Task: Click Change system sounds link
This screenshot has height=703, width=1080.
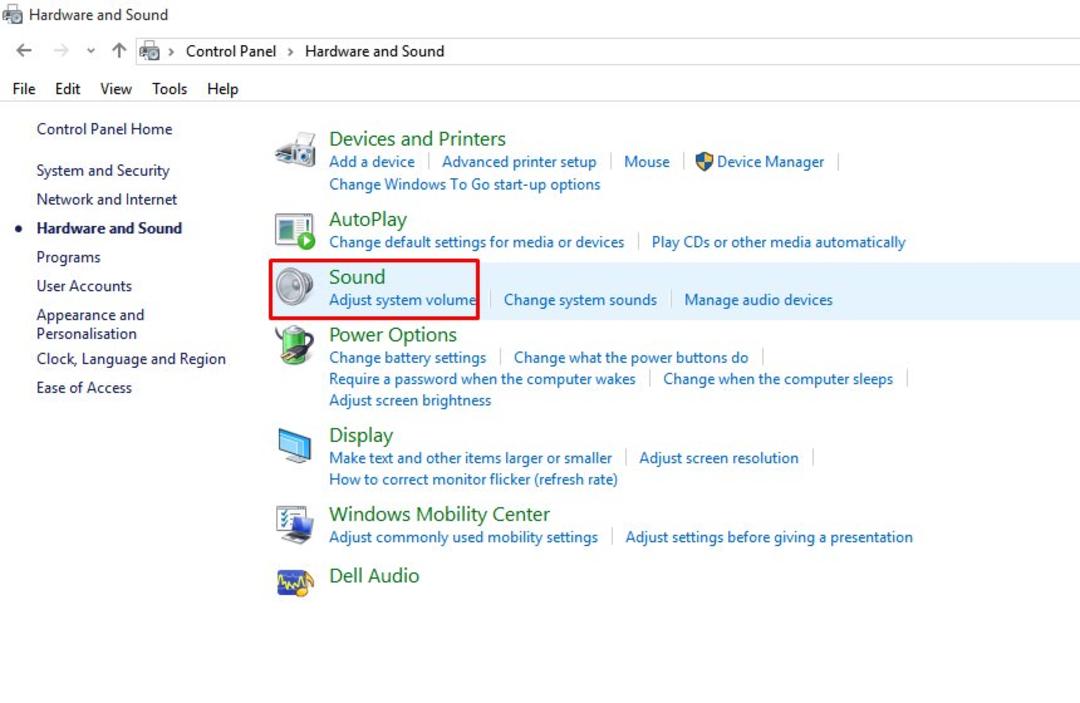Action: (x=580, y=300)
